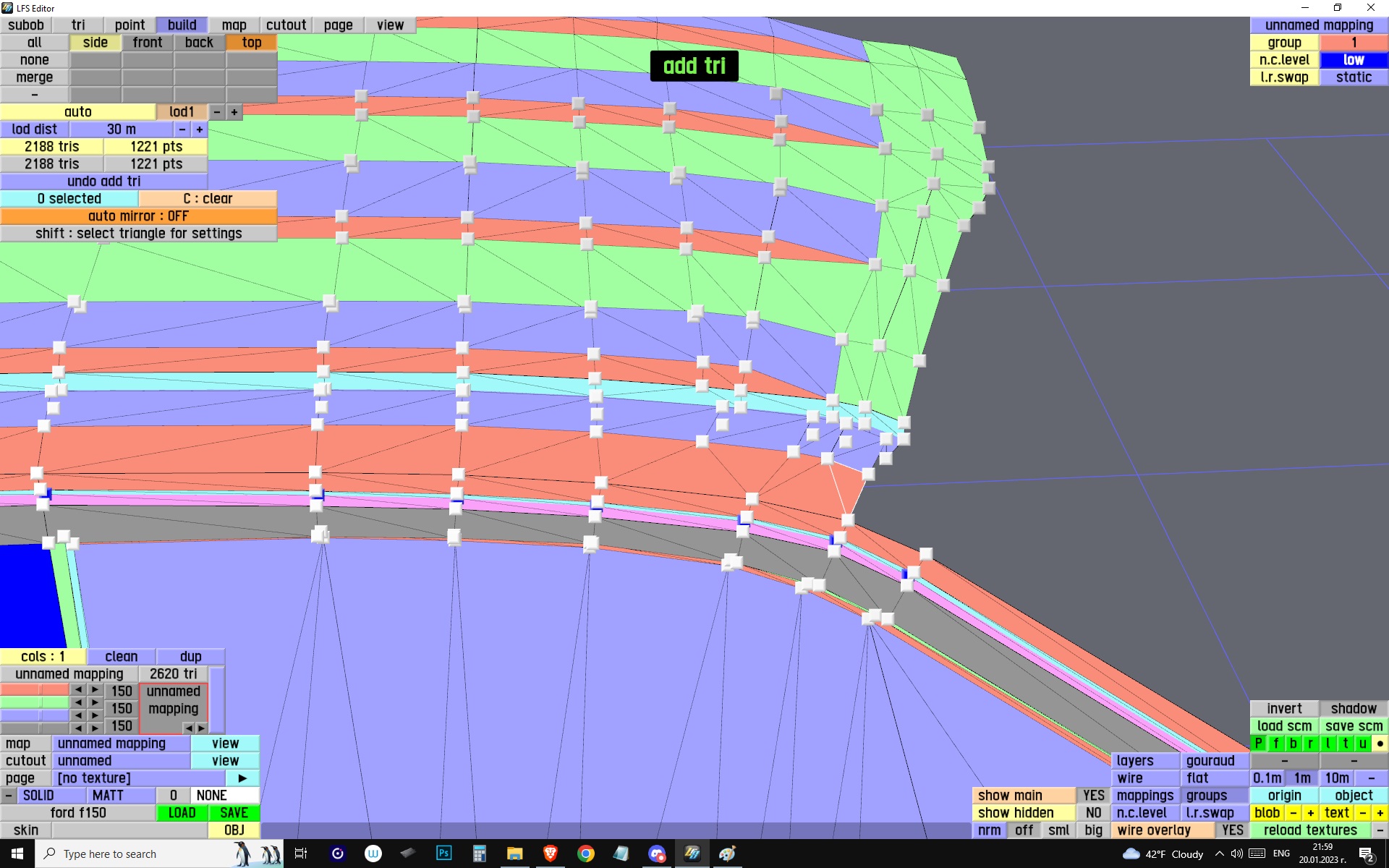Click right arrow on red color row
1389x868 pixels.
(x=95, y=689)
